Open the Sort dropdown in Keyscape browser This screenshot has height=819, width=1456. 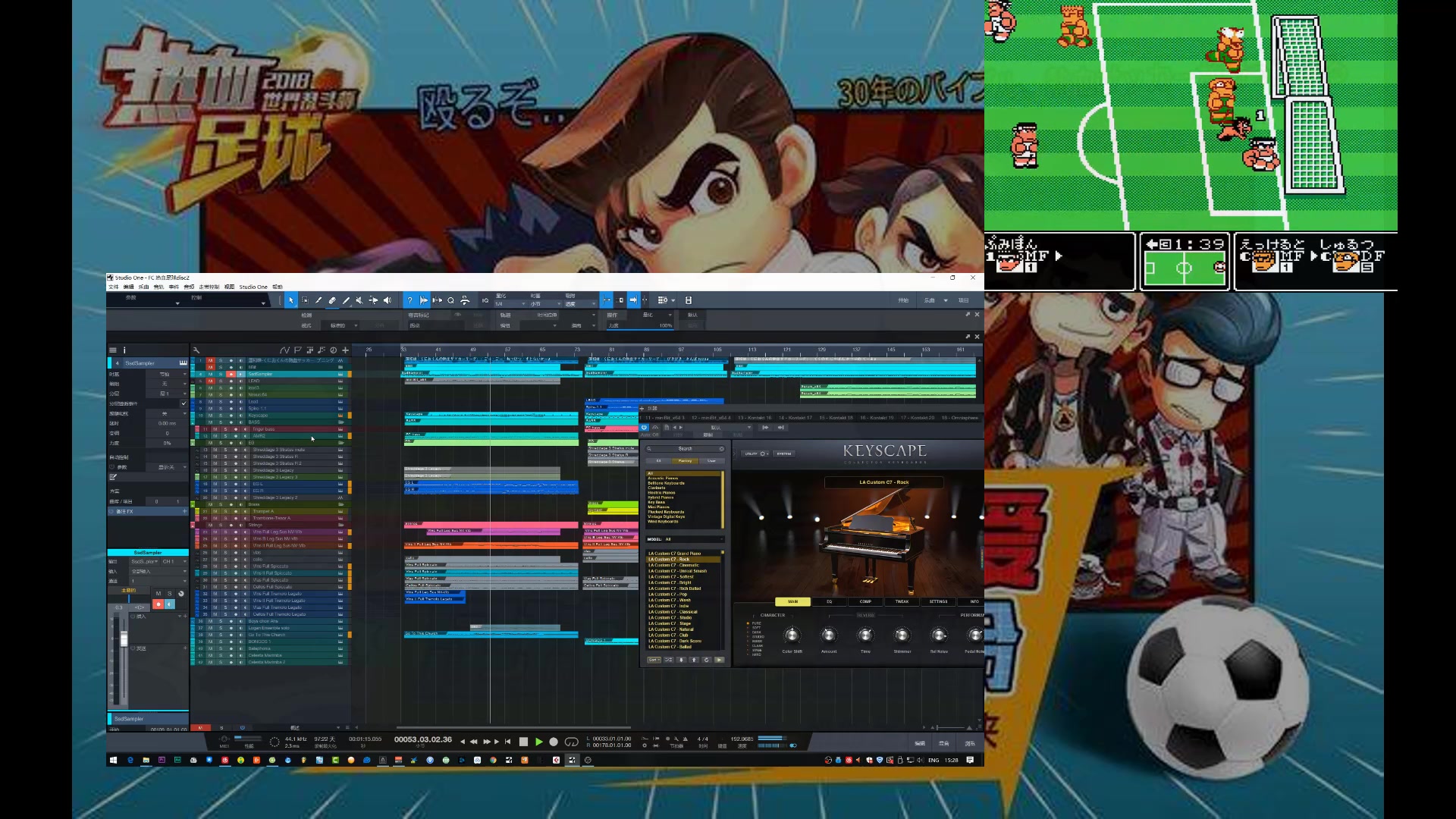[x=654, y=660]
